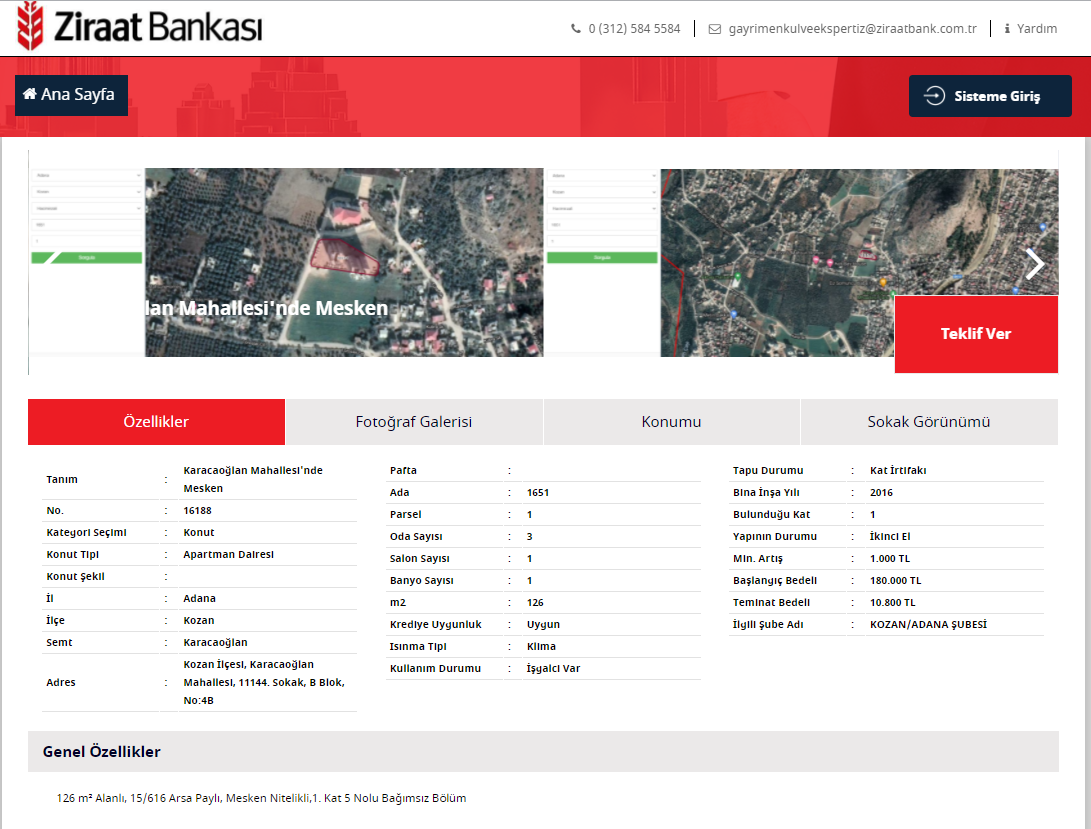Open the Yardım help link
This screenshot has height=829, width=1091.
point(1037,29)
